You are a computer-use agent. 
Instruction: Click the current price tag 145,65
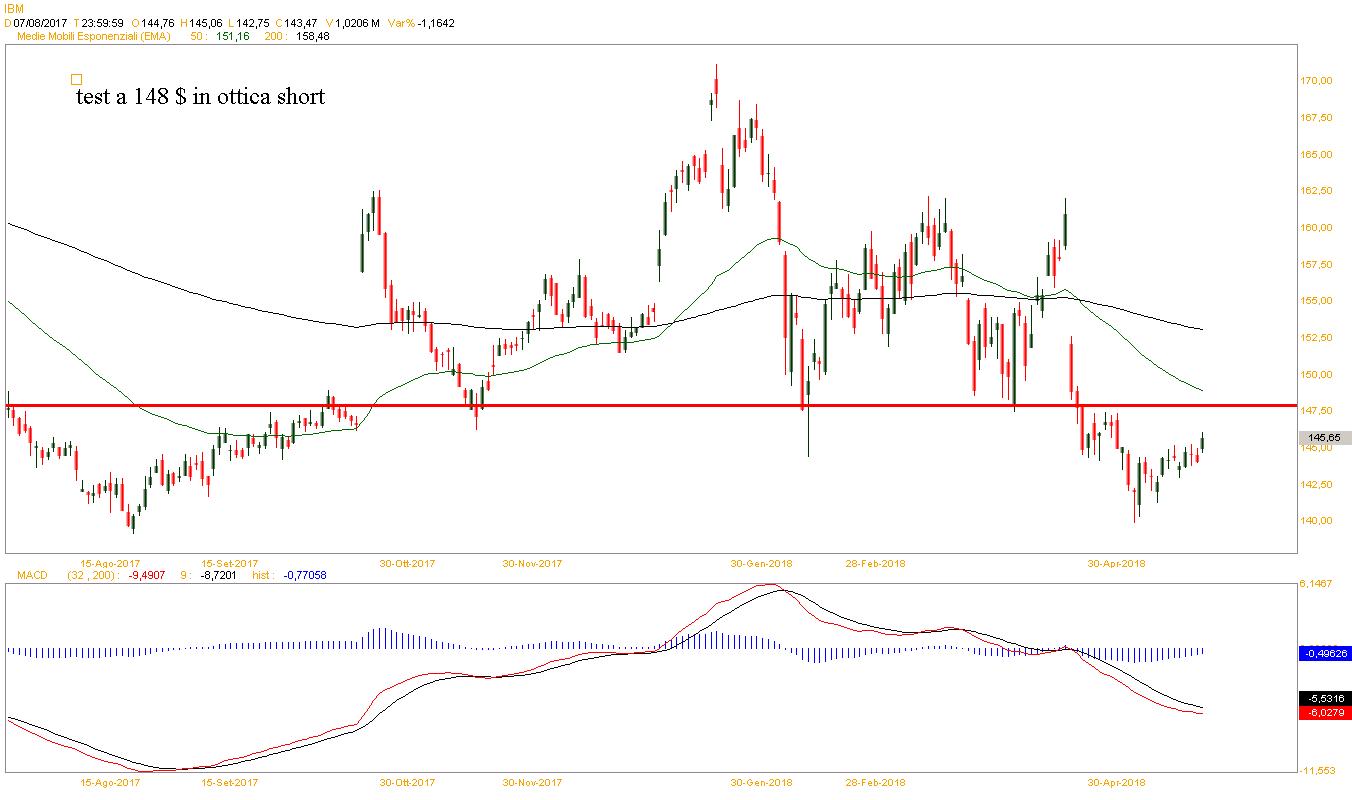pyautogui.click(x=1325, y=438)
